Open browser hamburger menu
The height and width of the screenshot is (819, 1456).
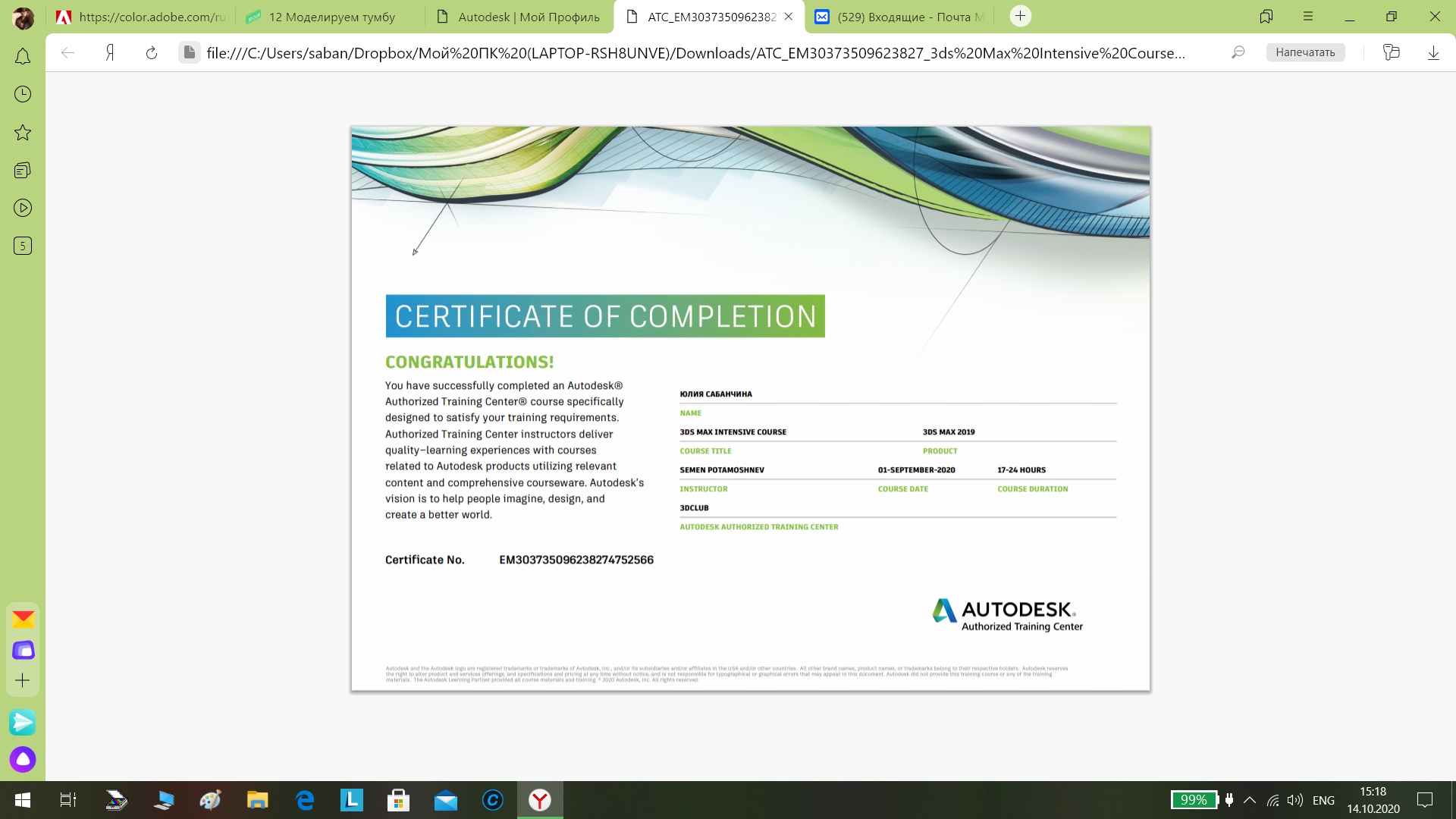pos(1308,16)
